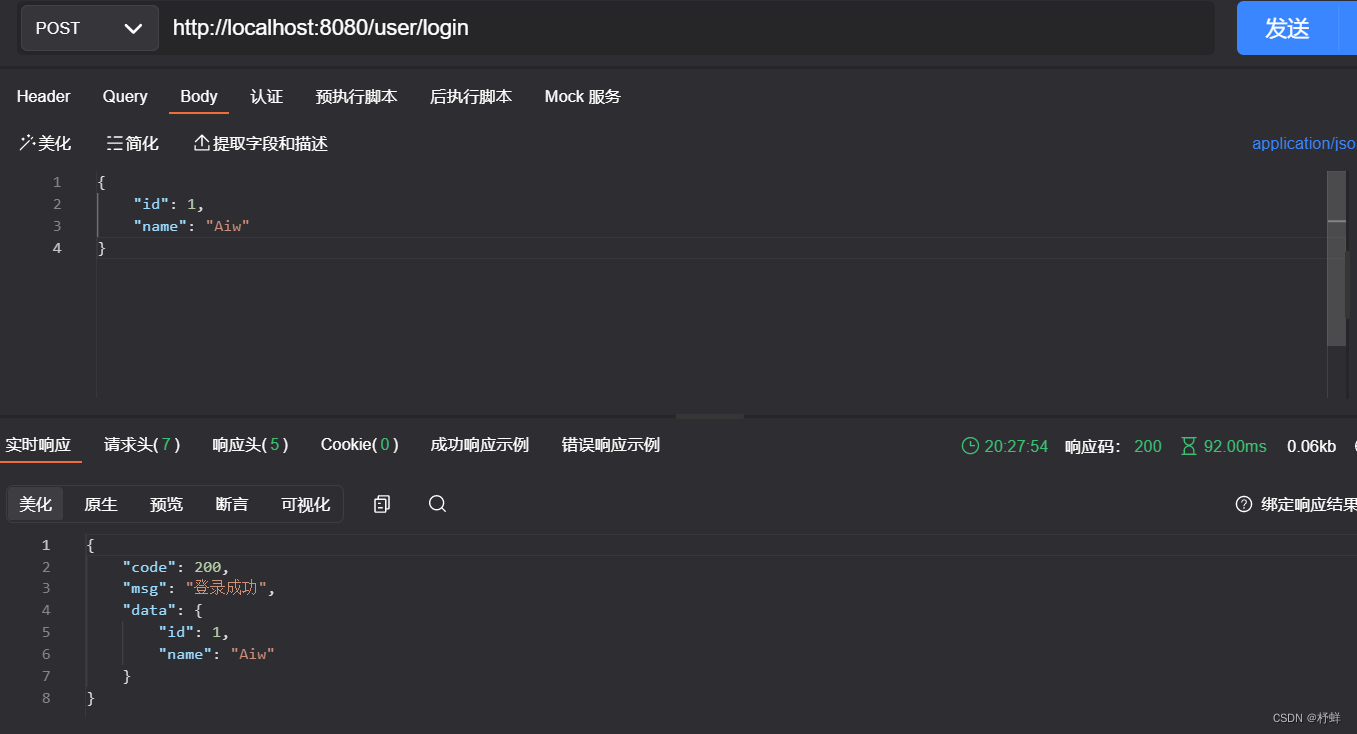This screenshot has height=734, width=1357.
Task: Click the "msg": "登录成功" response line
Action: coord(198,588)
